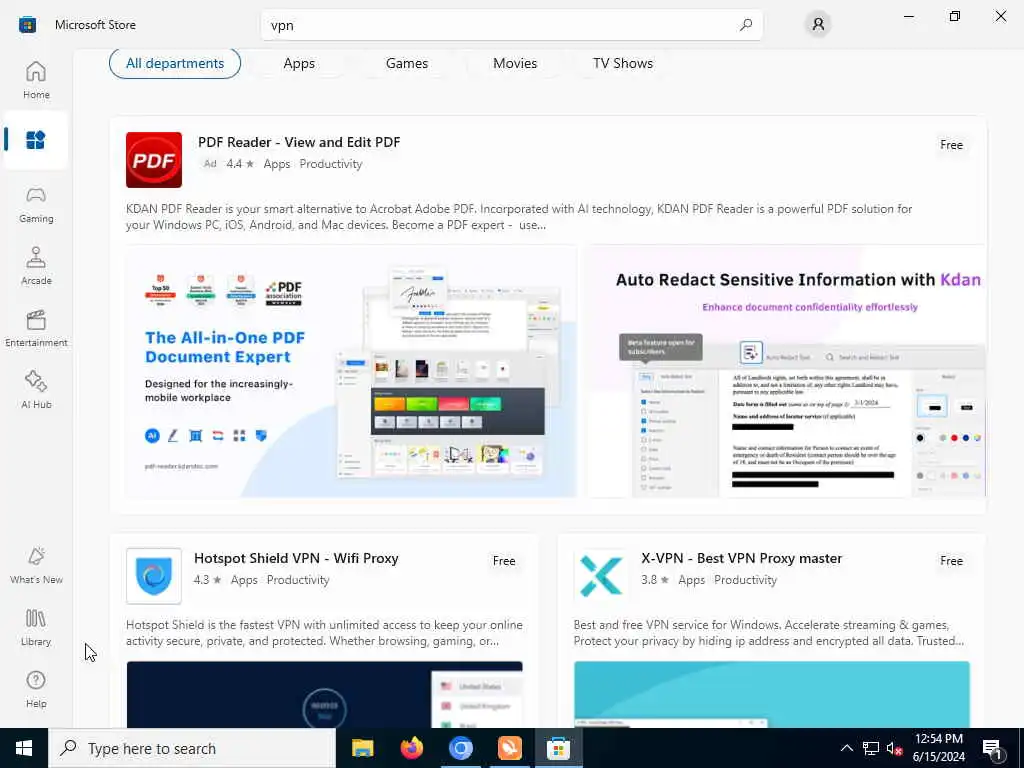Click the Ad label on PDF Reader
Screen dimensions: 1024x768
pyautogui.click(x=210, y=164)
